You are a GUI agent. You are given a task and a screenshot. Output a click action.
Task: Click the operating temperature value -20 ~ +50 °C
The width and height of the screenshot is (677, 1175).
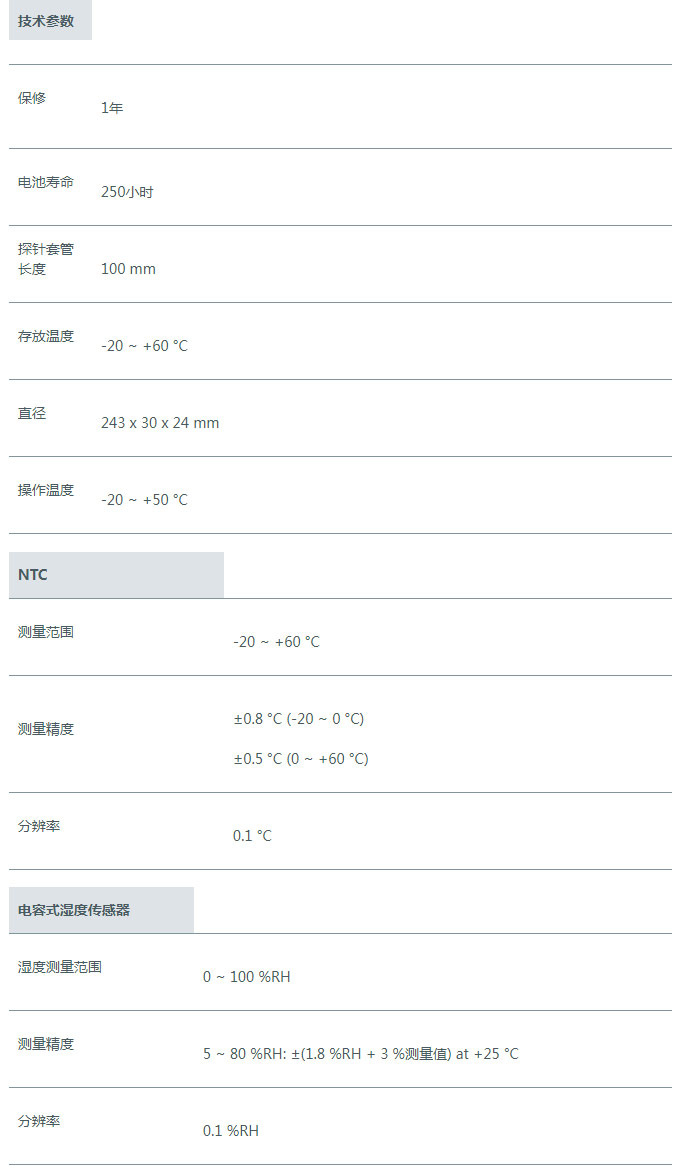pyautogui.click(x=144, y=500)
